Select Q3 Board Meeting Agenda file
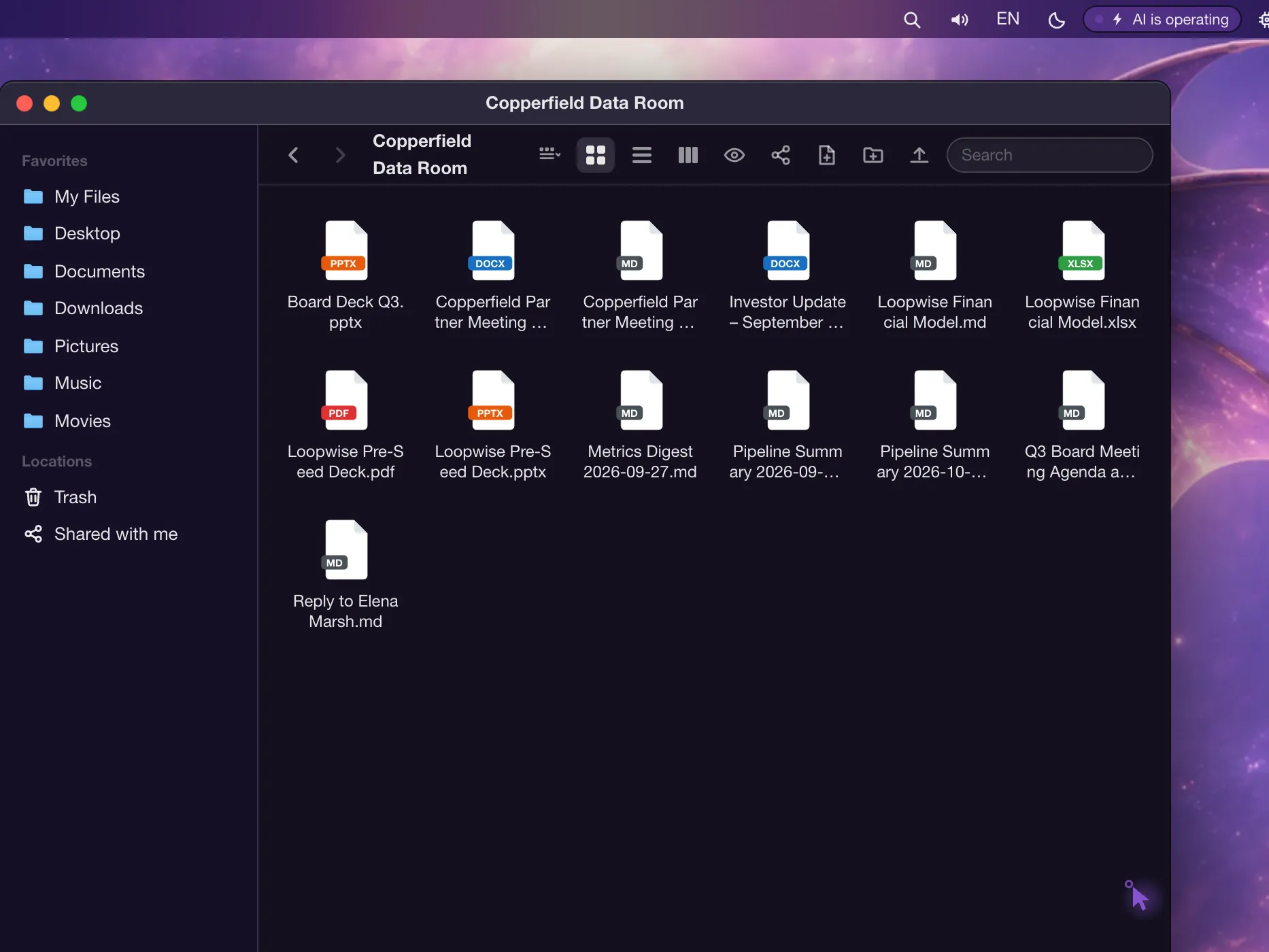 point(1082,424)
